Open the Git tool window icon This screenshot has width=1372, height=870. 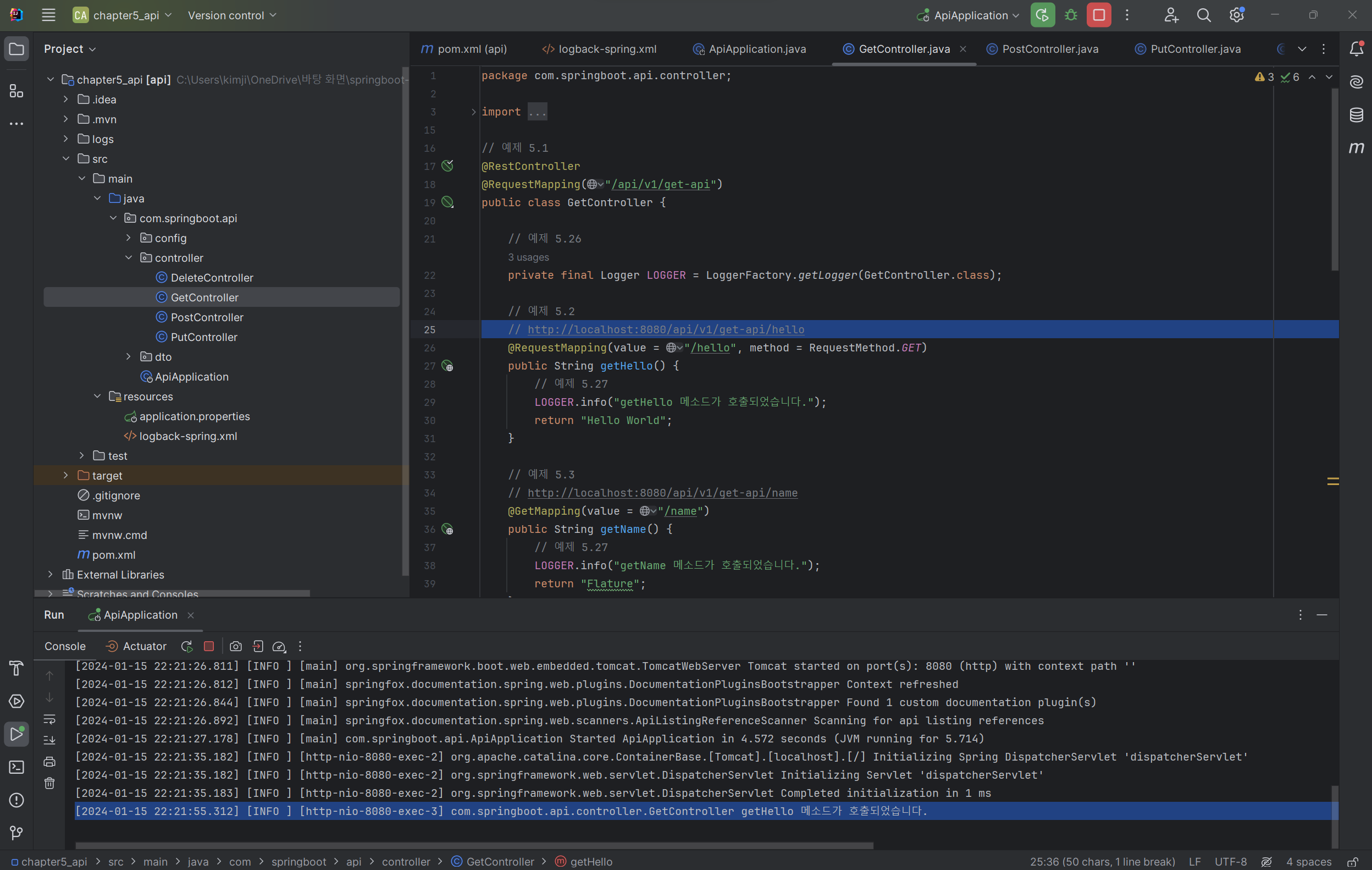point(16,833)
